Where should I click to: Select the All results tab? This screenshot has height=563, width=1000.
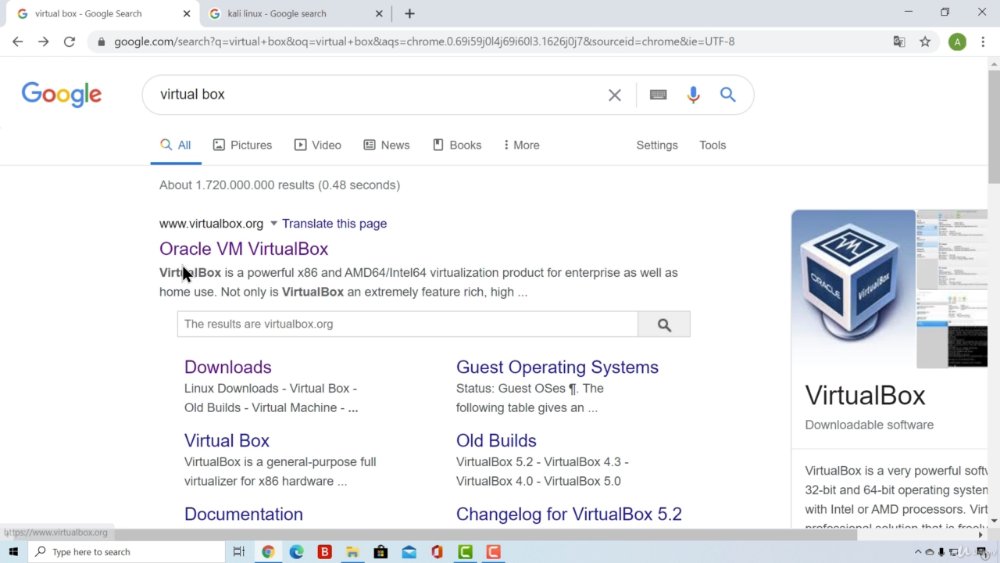pos(175,145)
